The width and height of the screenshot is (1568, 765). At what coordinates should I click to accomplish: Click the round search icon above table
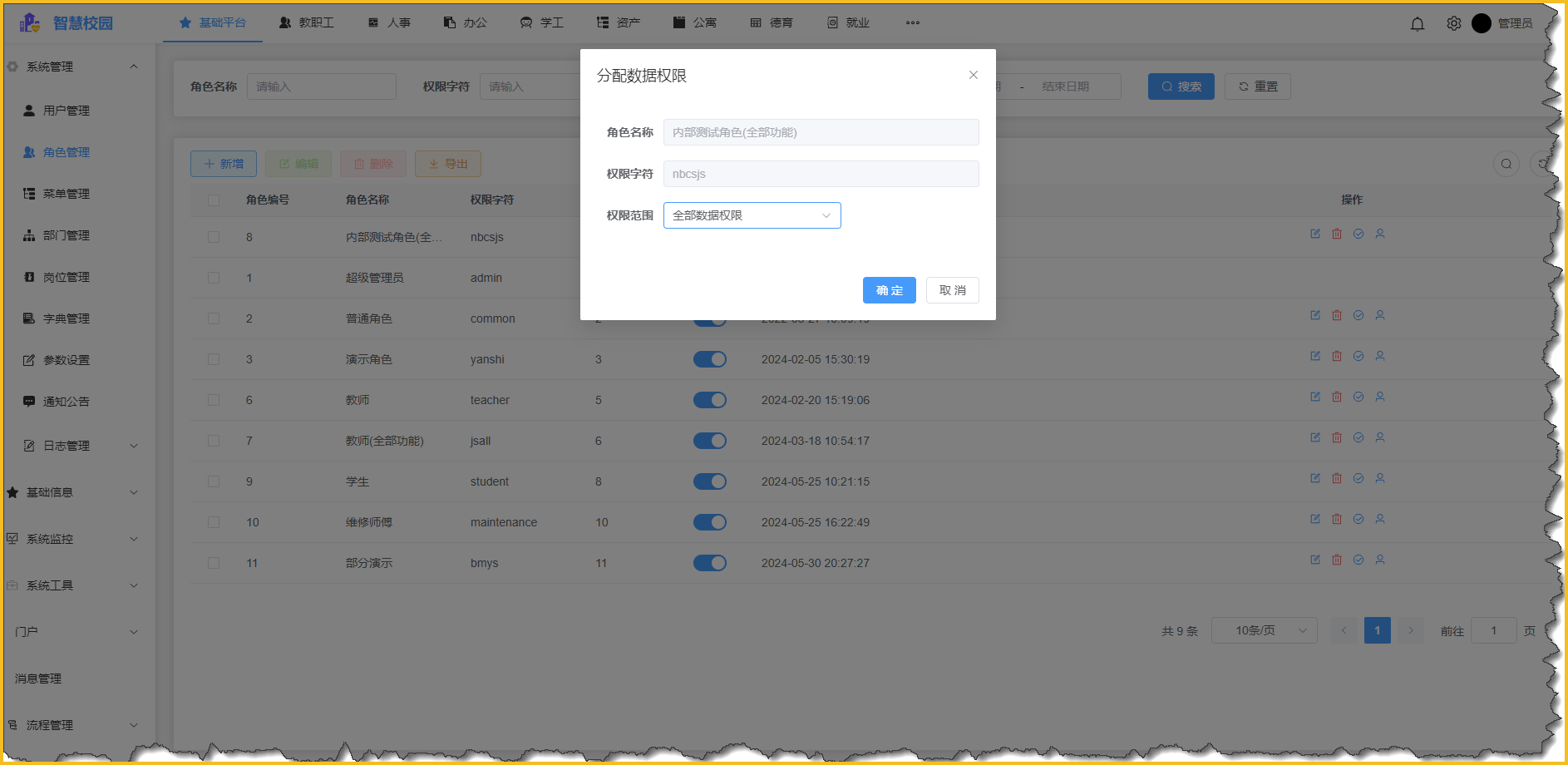click(1506, 164)
